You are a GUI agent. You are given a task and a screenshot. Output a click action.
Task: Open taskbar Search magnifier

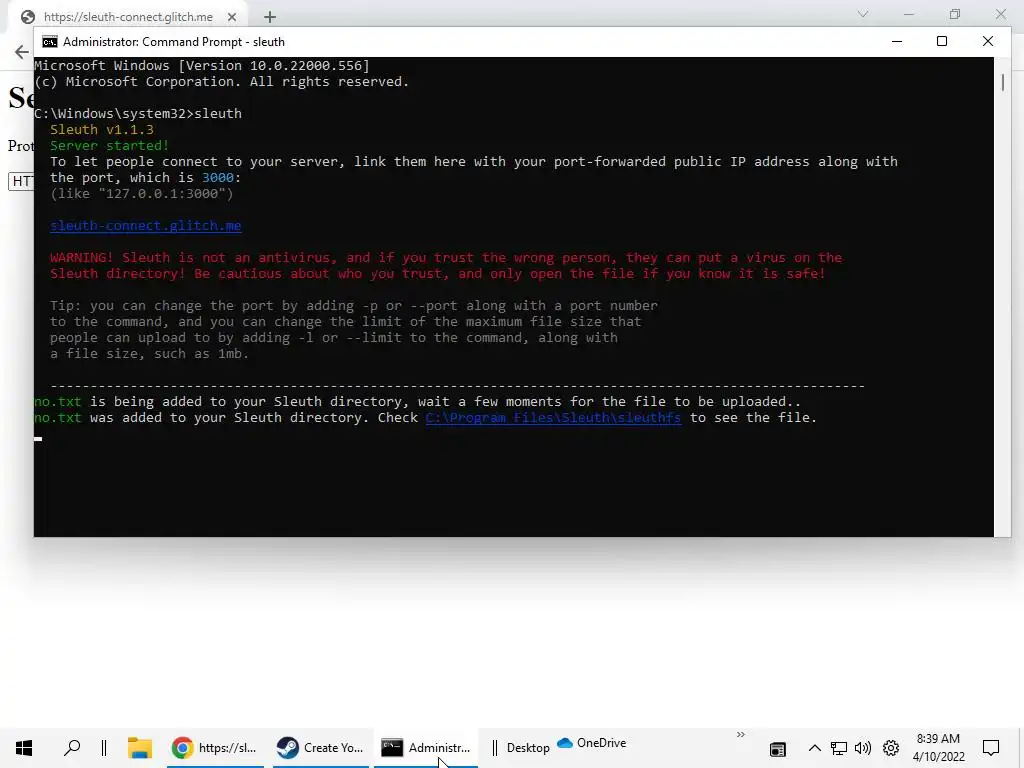click(x=72, y=748)
